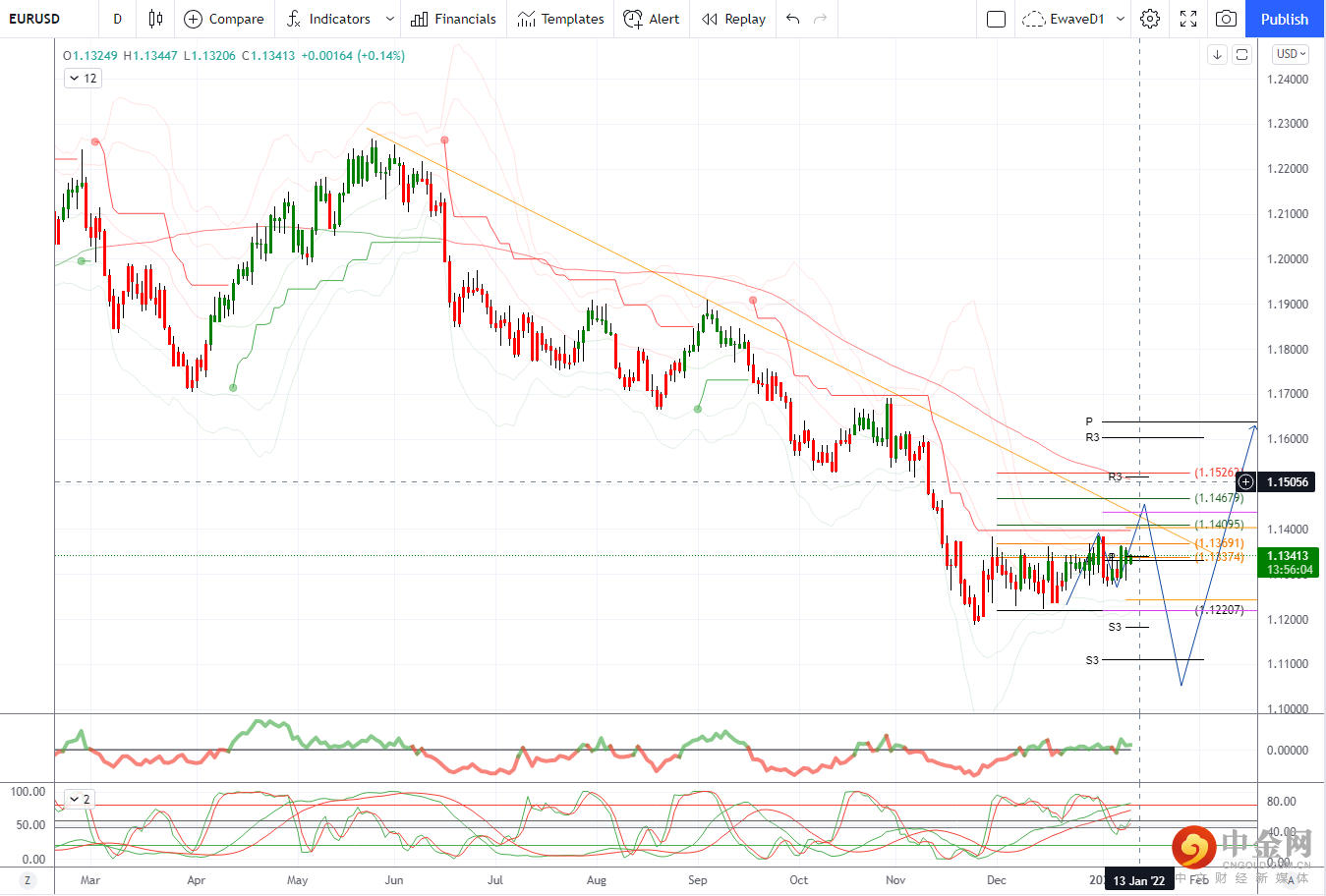Open the Financials panel
This screenshot has width=1326, height=896.
[453, 19]
